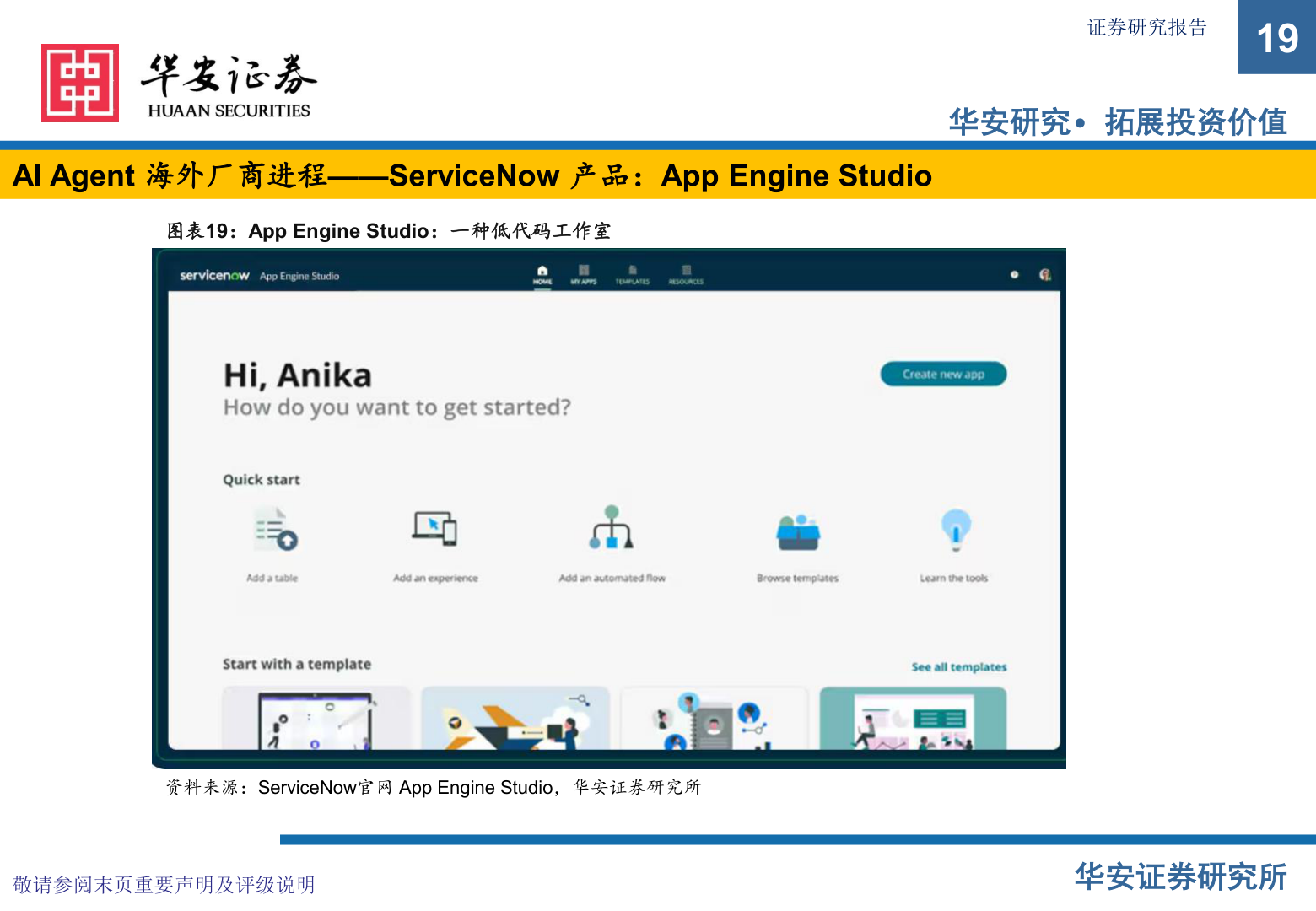Click the Create new app button
This screenshot has height=911, width=1316.
pos(943,375)
